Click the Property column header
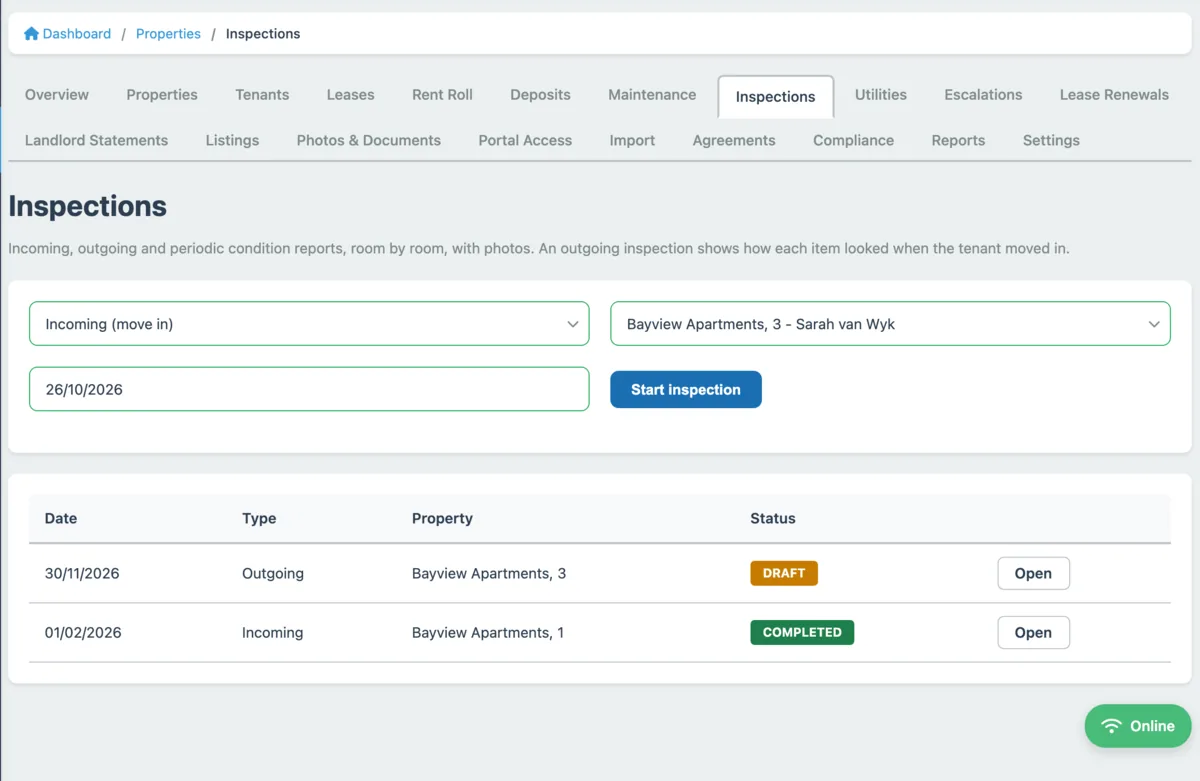Screen dimensions: 1200x781 [442, 519]
